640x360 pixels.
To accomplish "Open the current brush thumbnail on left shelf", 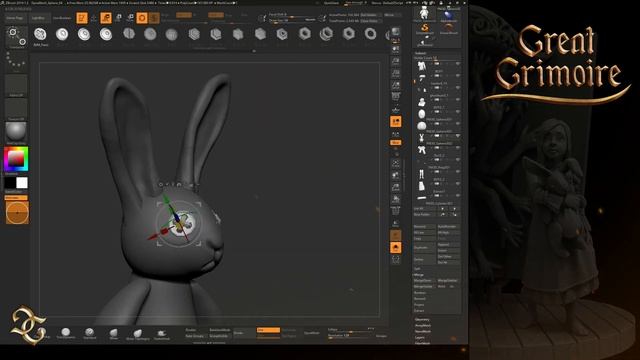I will coord(16,38).
